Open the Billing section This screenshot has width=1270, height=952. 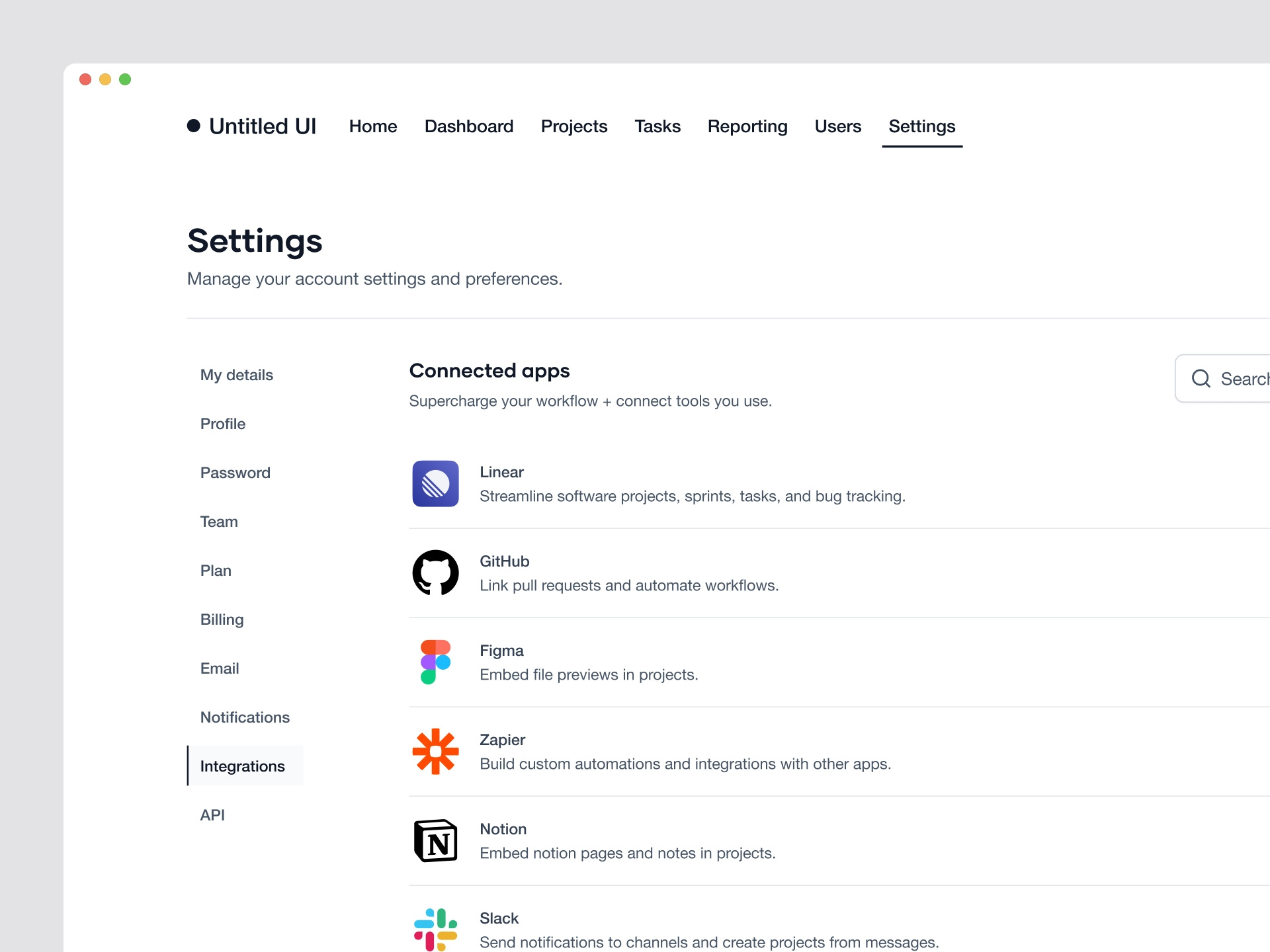(x=222, y=619)
